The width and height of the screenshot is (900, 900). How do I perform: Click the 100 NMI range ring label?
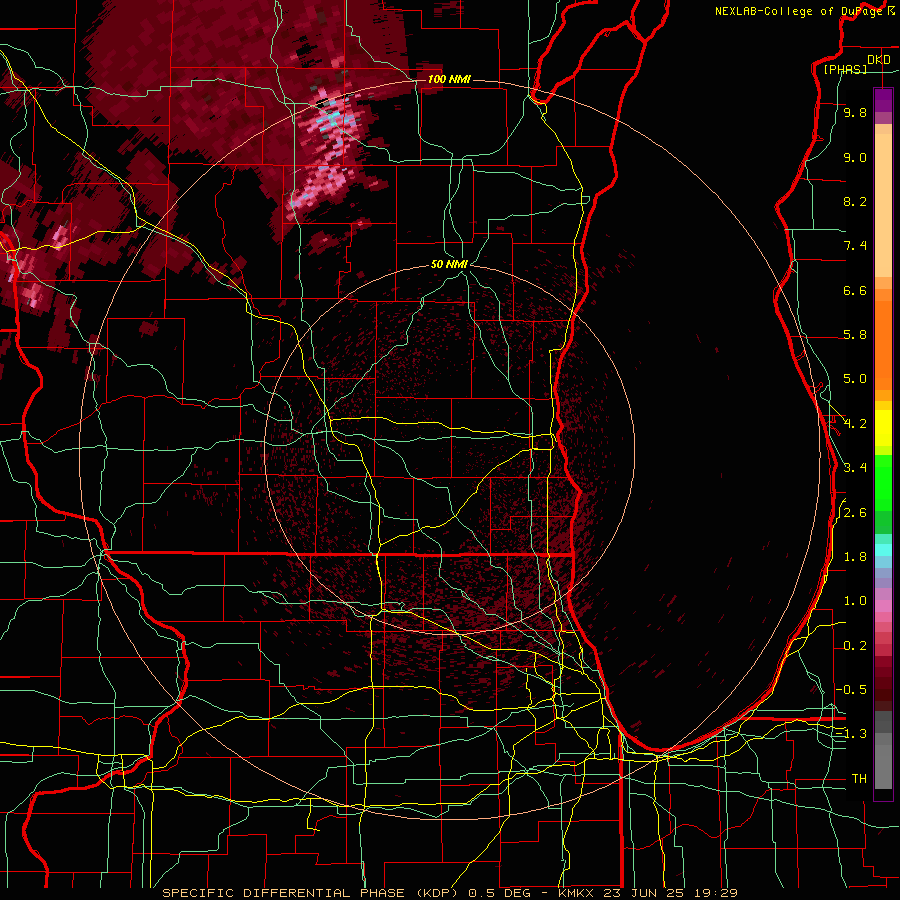point(449,79)
